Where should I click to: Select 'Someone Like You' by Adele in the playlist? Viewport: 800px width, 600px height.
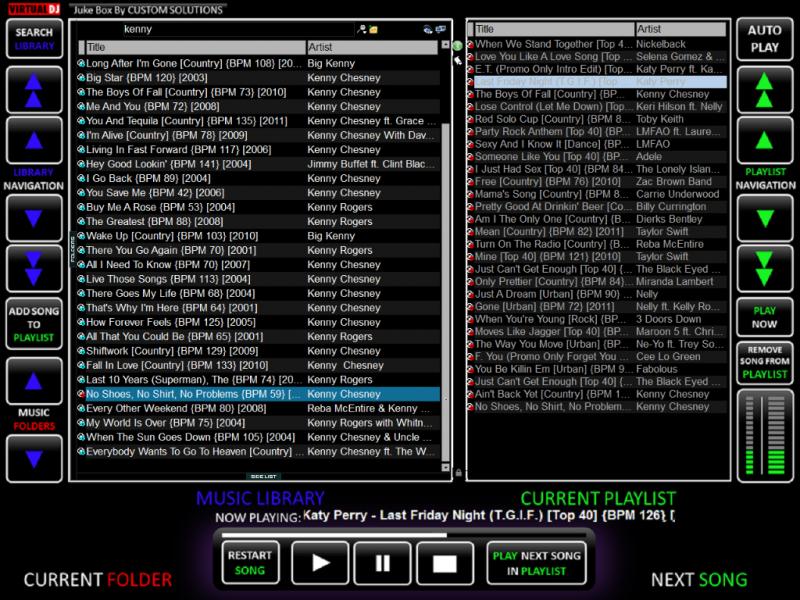tap(597, 157)
